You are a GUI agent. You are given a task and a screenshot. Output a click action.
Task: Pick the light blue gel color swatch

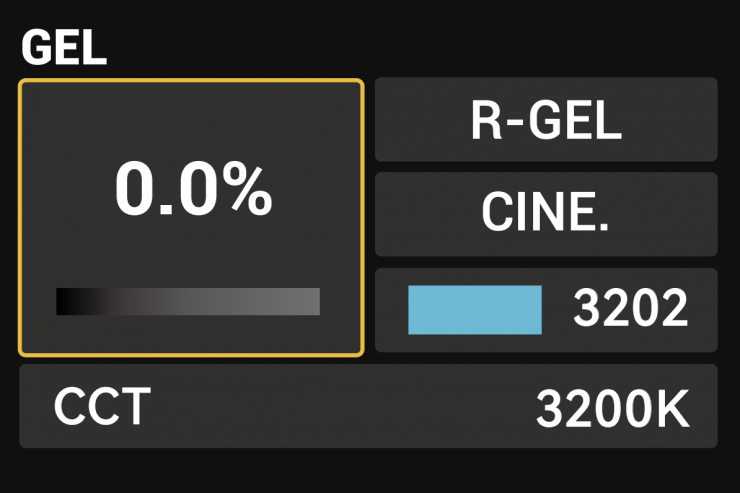point(475,310)
